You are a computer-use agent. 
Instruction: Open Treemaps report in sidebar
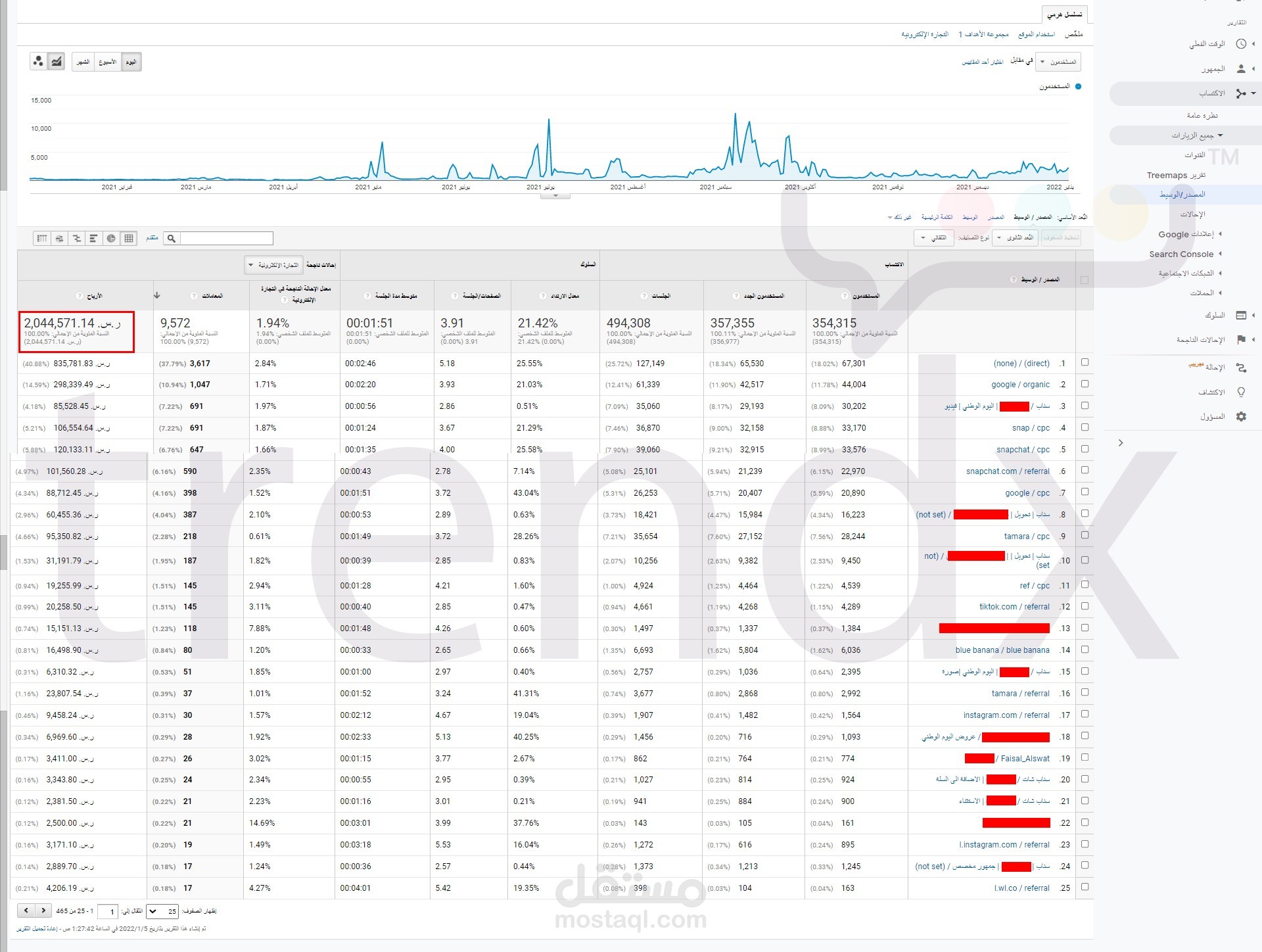(1176, 176)
